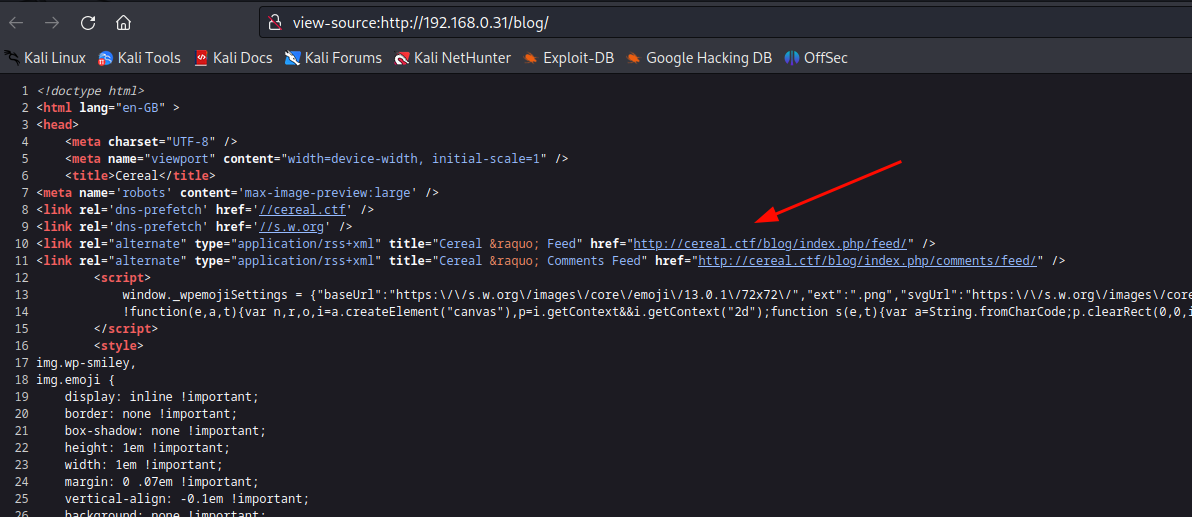Click the security padlock icon in address bar
Image resolution: width=1192 pixels, height=517 pixels.
[277, 23]
